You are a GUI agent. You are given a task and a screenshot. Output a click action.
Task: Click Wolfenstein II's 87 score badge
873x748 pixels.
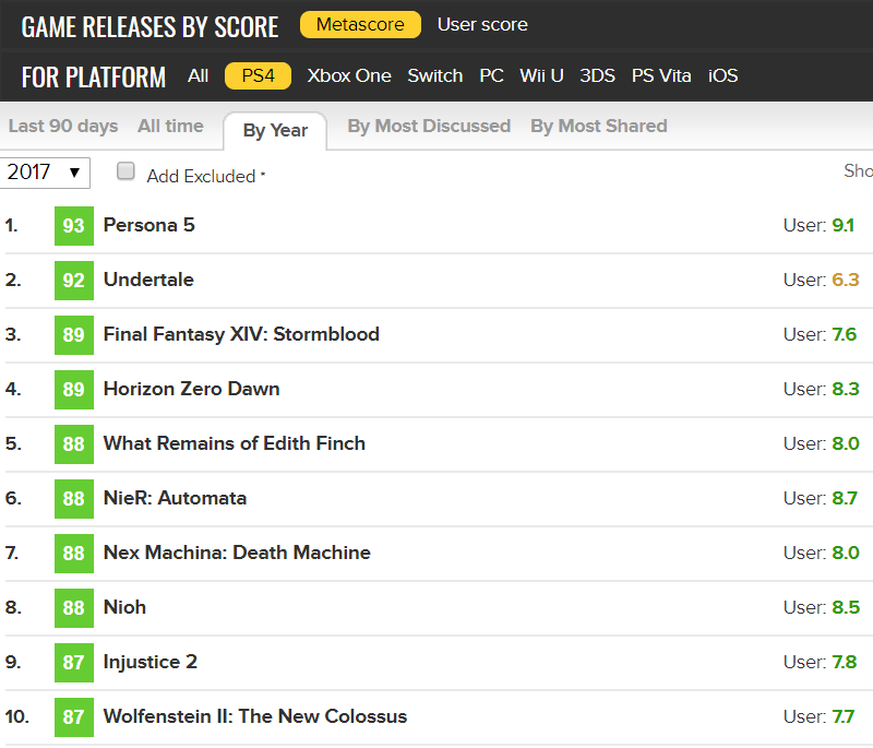pos(74,717)
